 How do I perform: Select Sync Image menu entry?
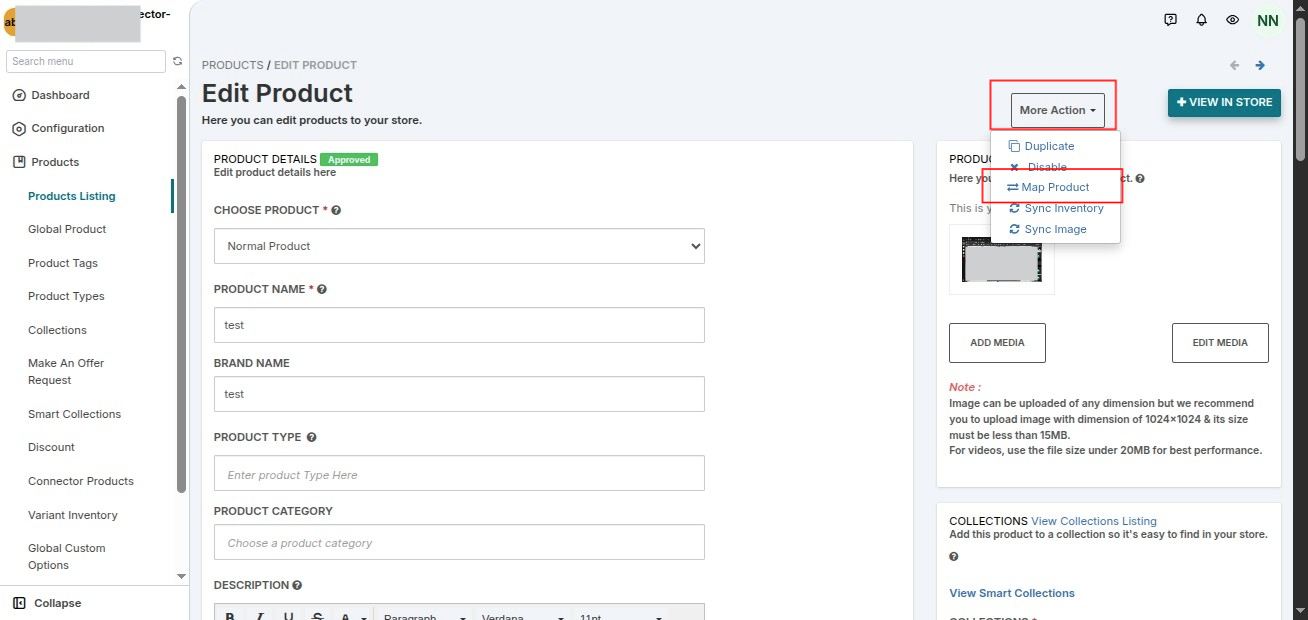click(x=1055, y=229)
